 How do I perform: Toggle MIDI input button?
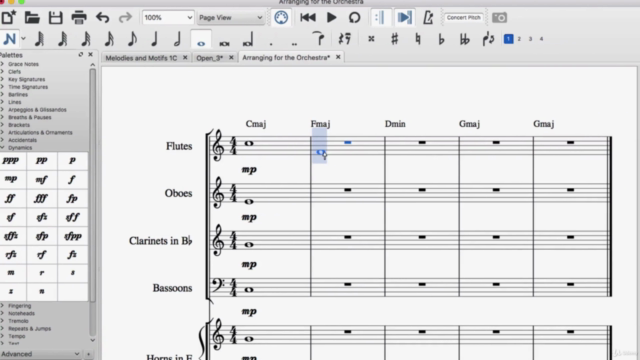click(281, 18)
